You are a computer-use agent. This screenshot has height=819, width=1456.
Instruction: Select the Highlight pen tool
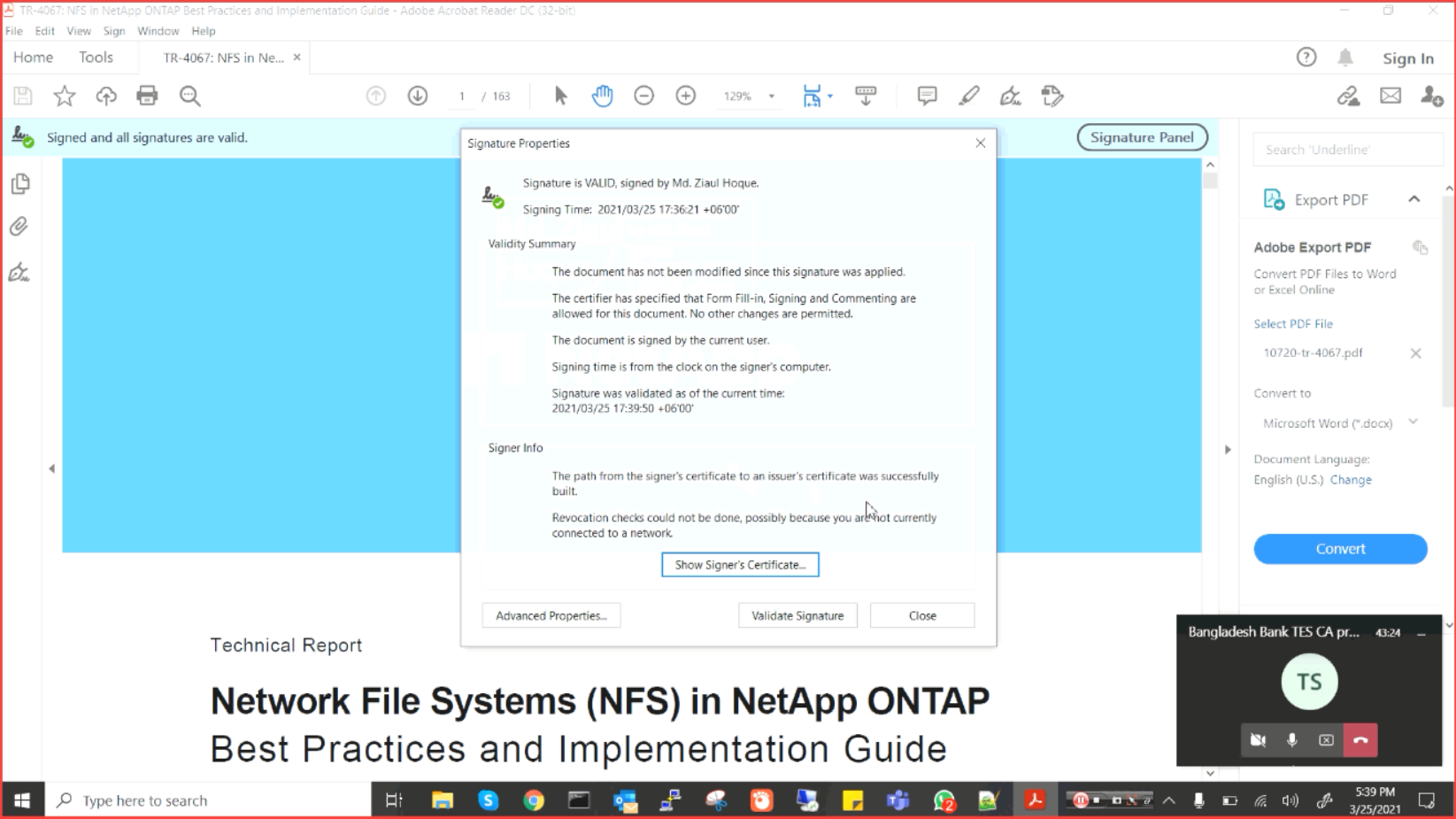[x=968, y=96]
